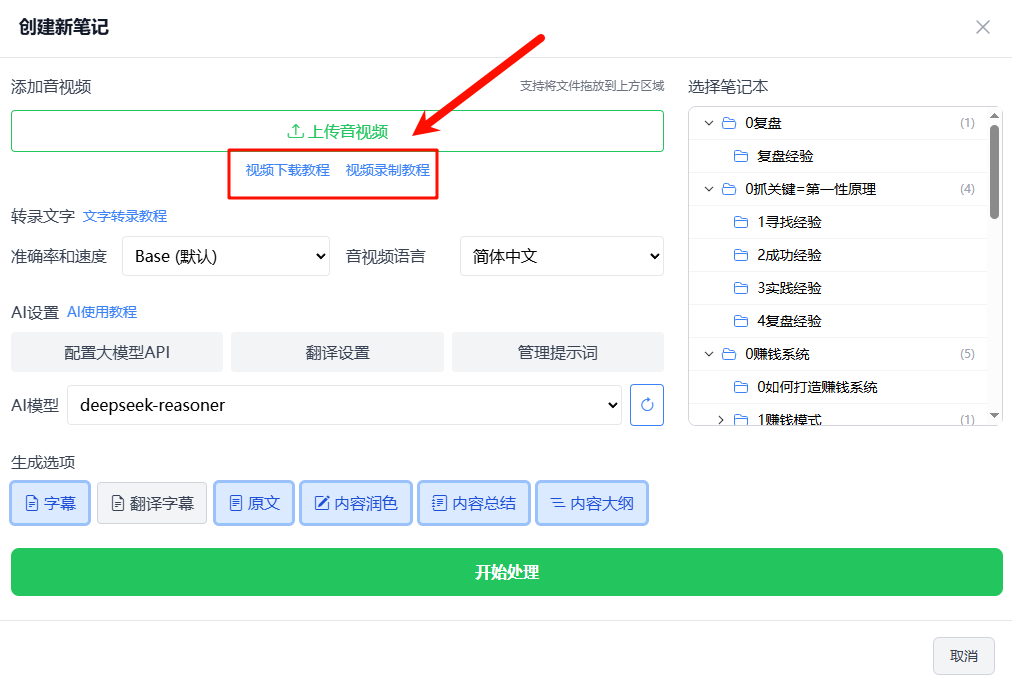Click the notebook list scrollbar
The image size is (1012, 682).
click(x=994, y=170)
